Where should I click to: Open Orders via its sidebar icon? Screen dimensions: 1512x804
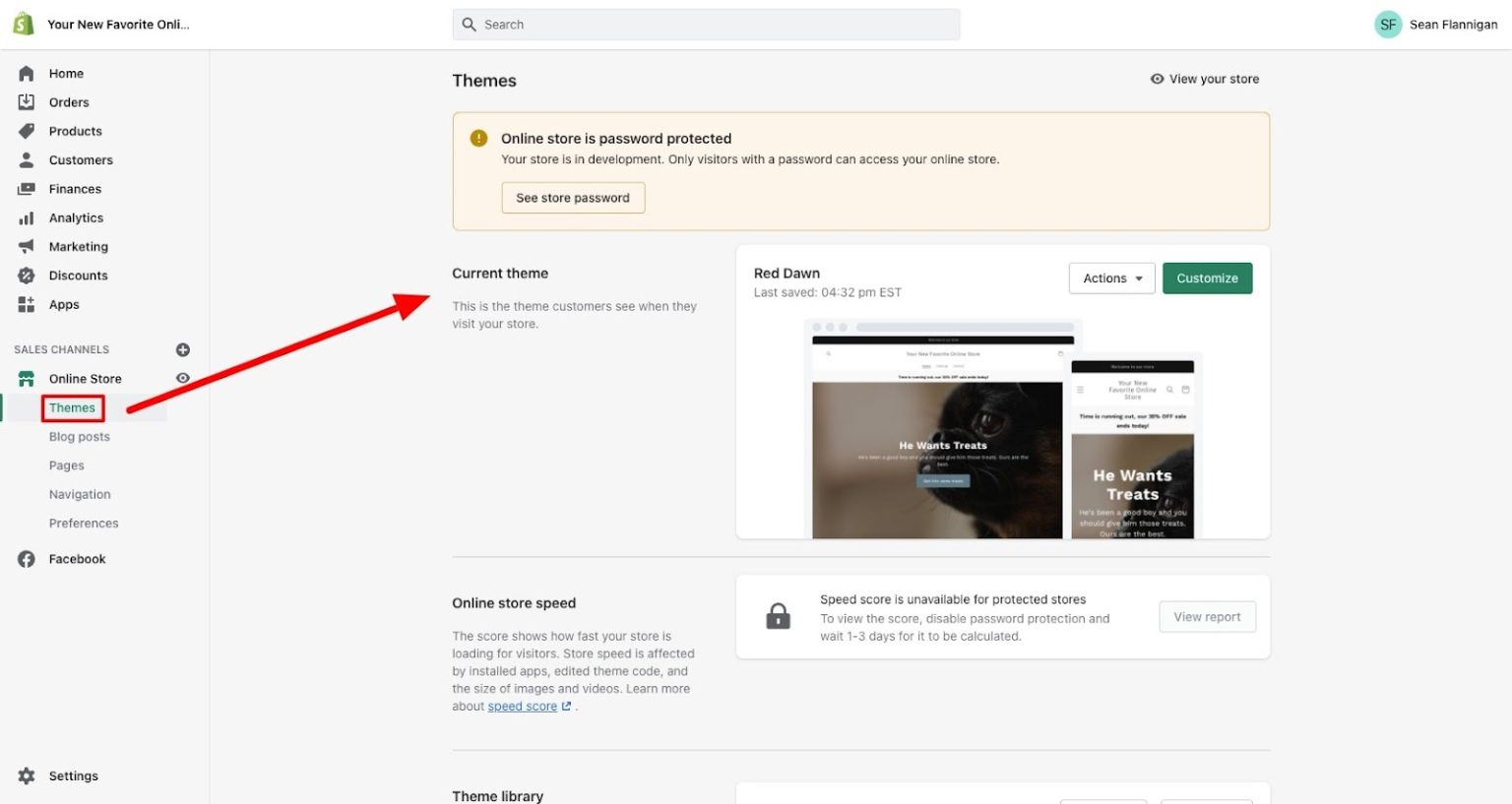point(27,102)
